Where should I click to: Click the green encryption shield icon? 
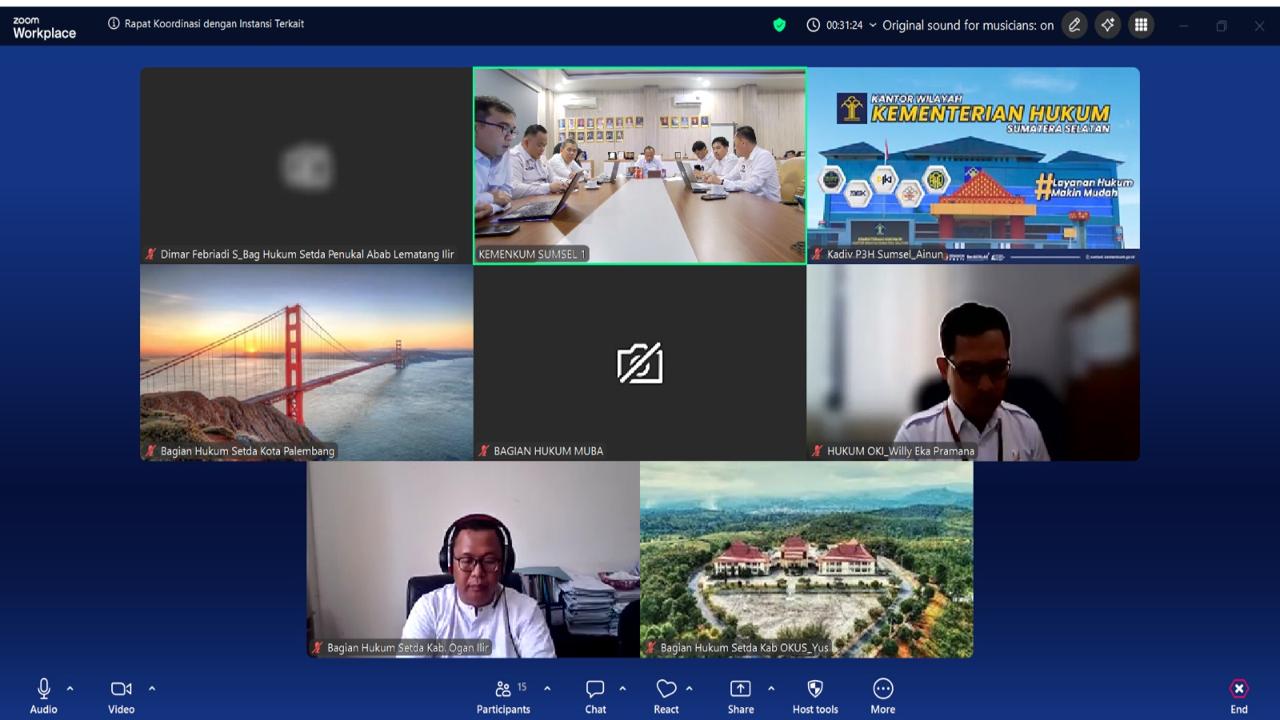click(x=780, y=25)
